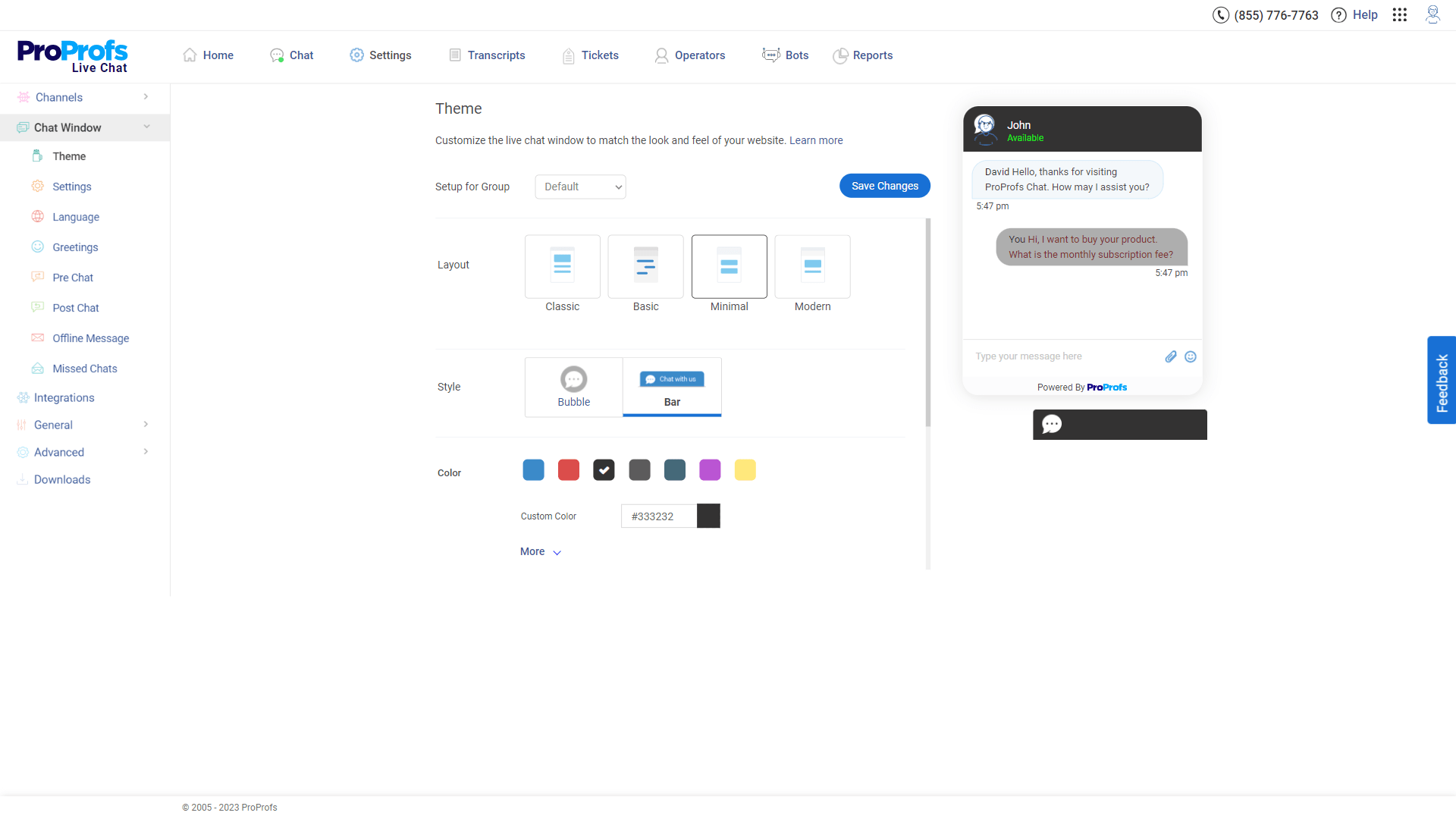1456x819 pixels.
Task: Select the Classic layout thumbnail
Action: pyautogui.click(x=562, y=267)
